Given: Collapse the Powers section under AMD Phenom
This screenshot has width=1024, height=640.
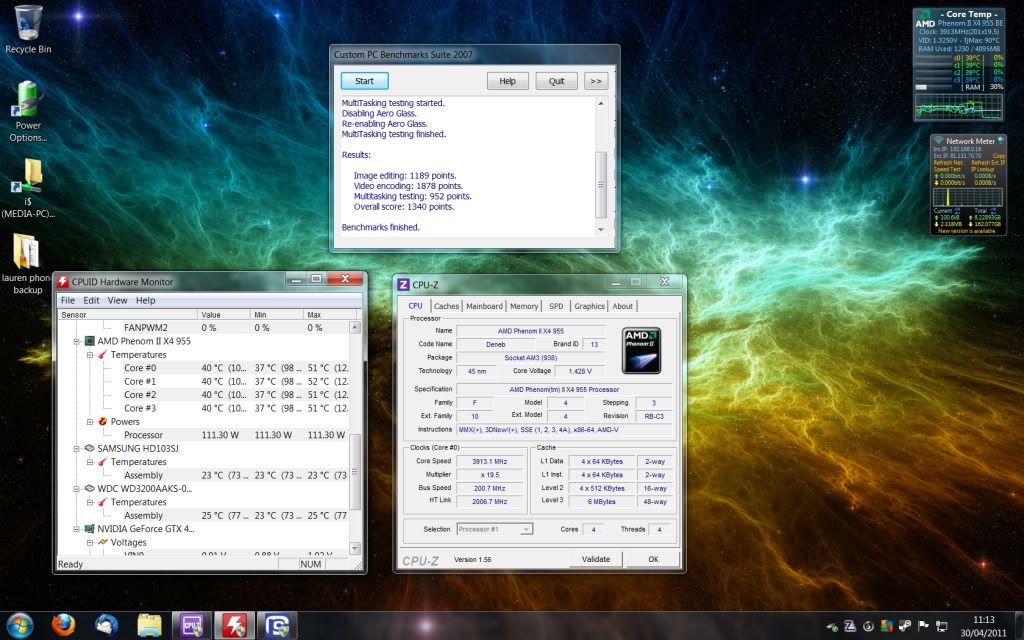Looking at the screenshot, I should coord(90,422).
